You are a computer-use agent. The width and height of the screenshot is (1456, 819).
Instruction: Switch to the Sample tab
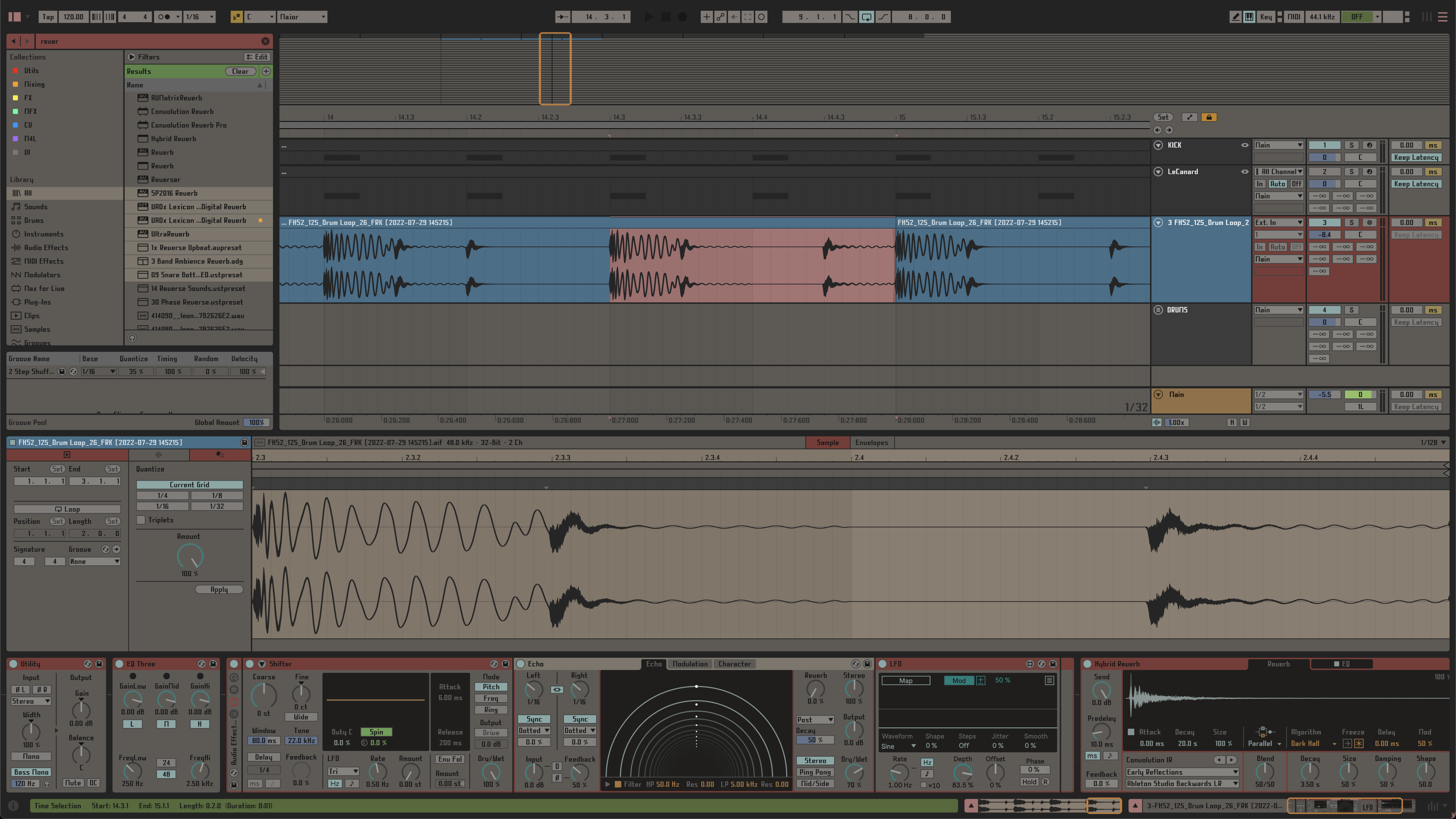pyautogui.click(x=828, y=442)
